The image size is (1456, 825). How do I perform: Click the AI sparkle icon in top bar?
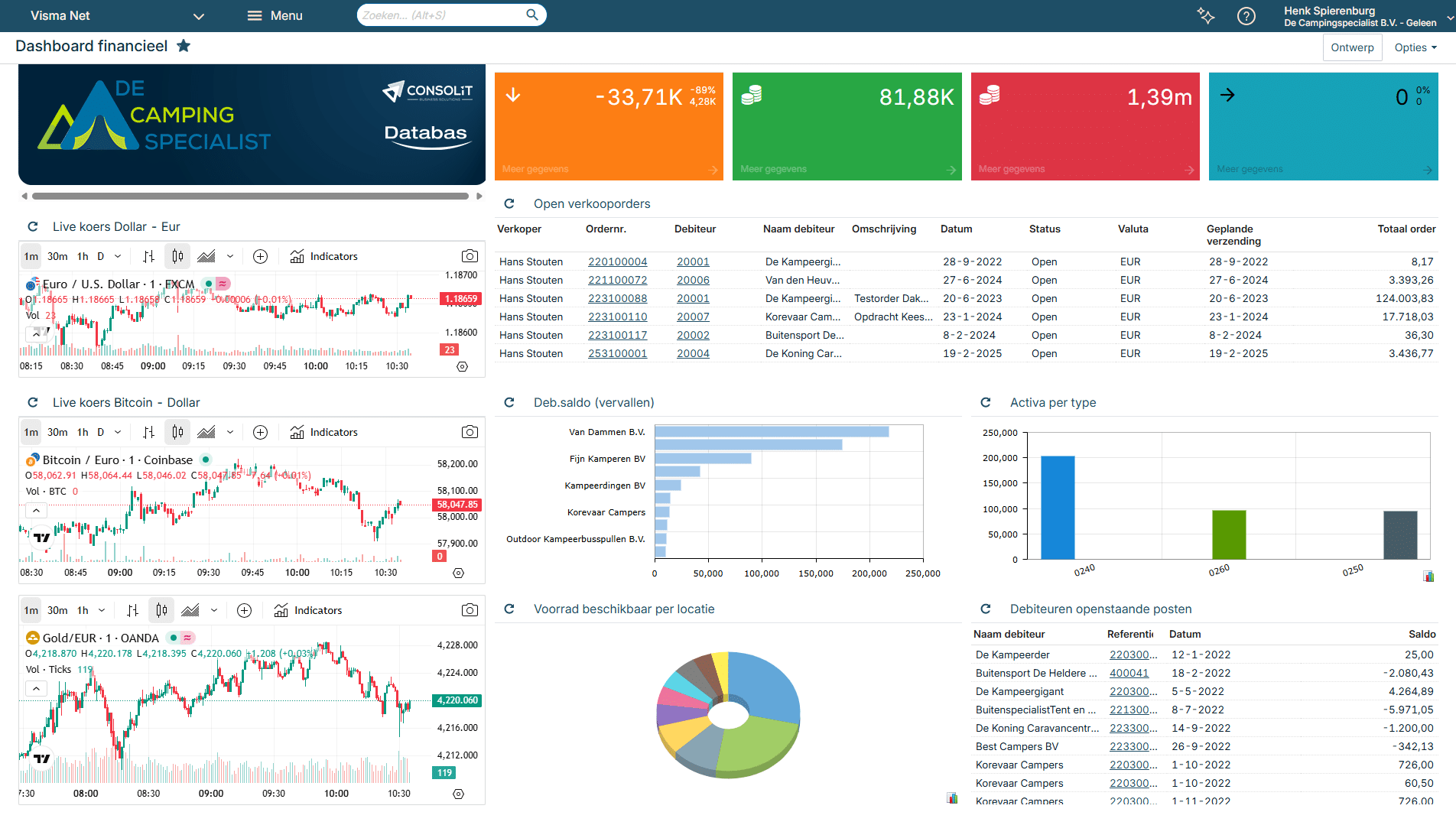1206,16
